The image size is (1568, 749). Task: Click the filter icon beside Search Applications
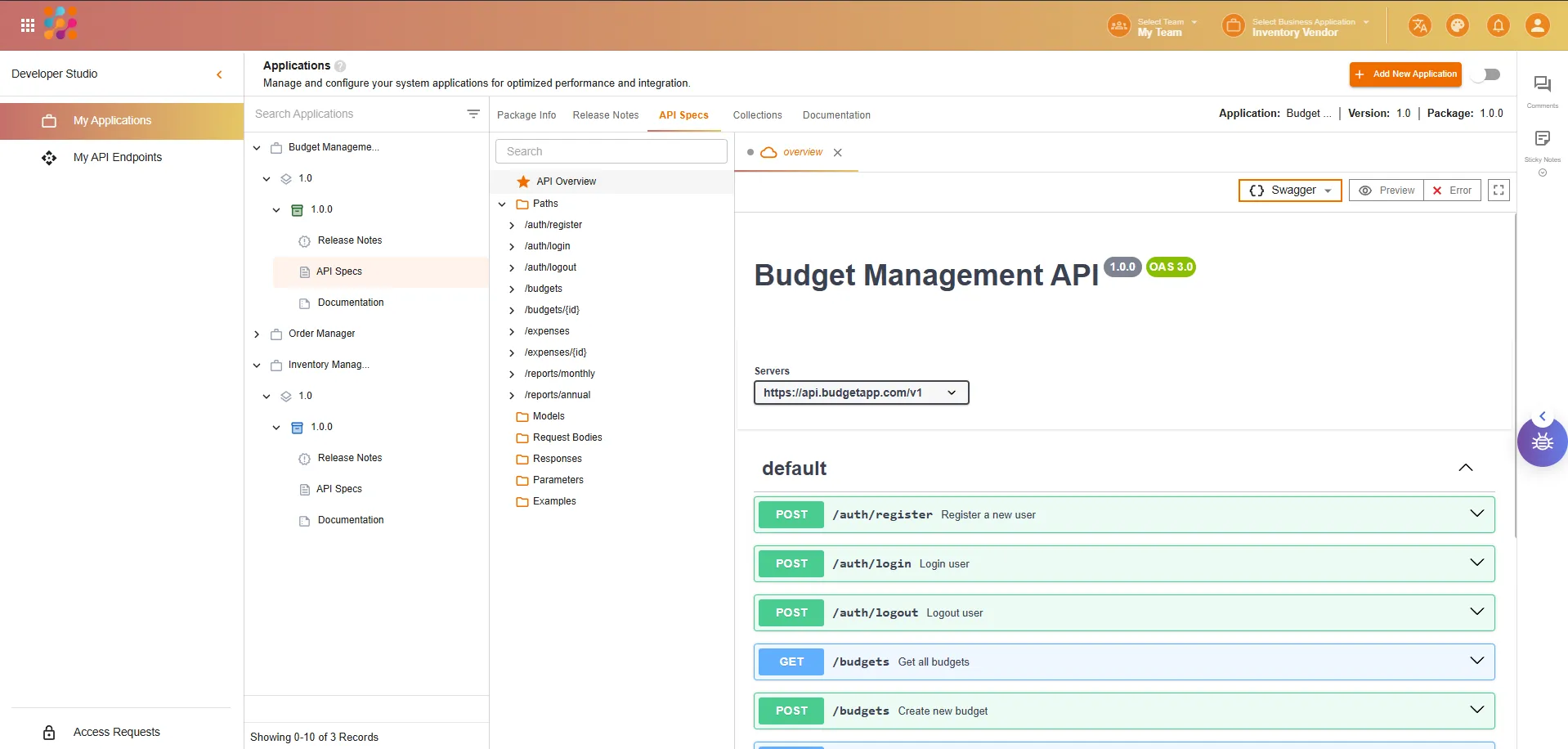[473, 114]
